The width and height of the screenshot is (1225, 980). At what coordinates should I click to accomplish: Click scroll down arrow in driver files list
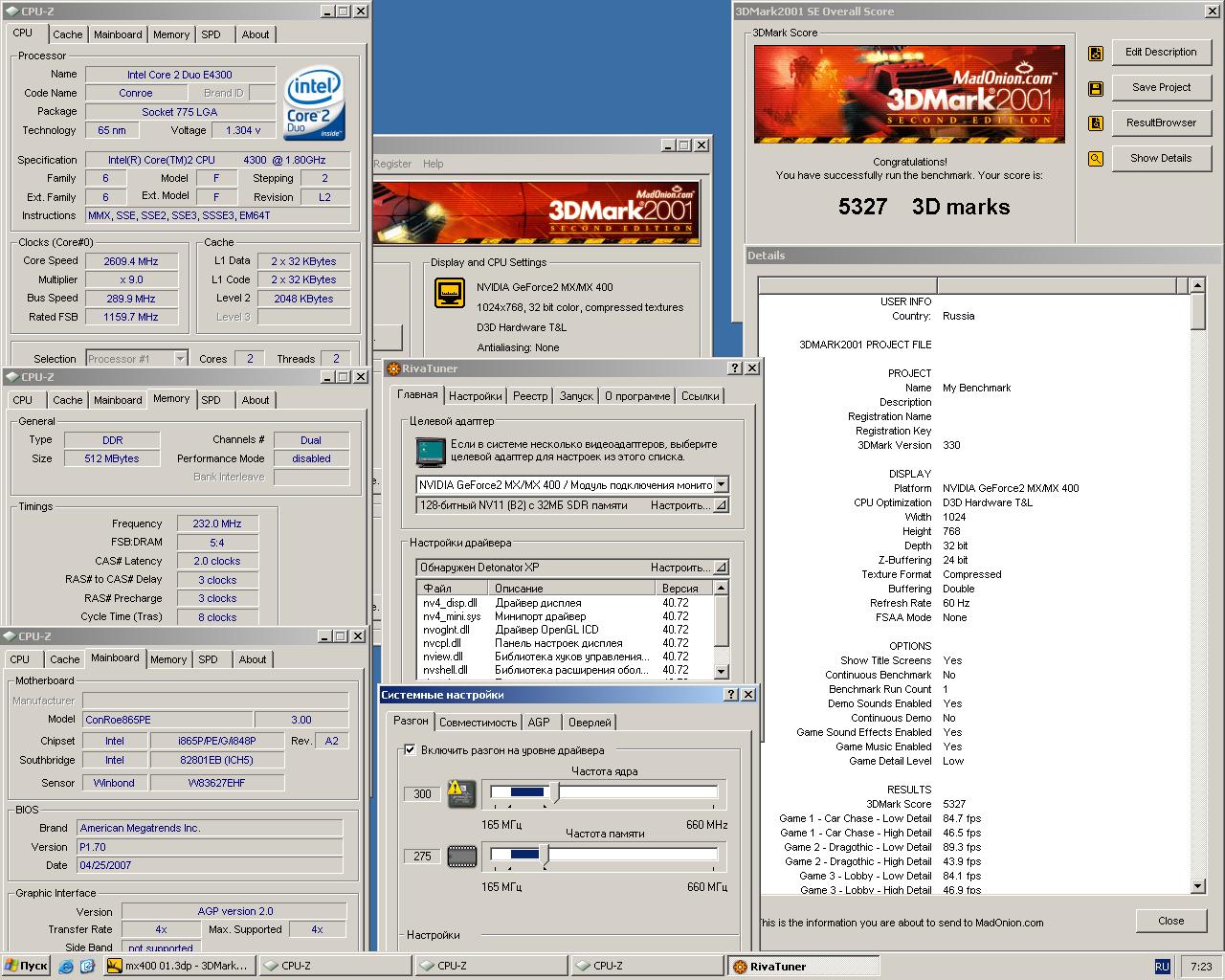click(x=722, y=671)
